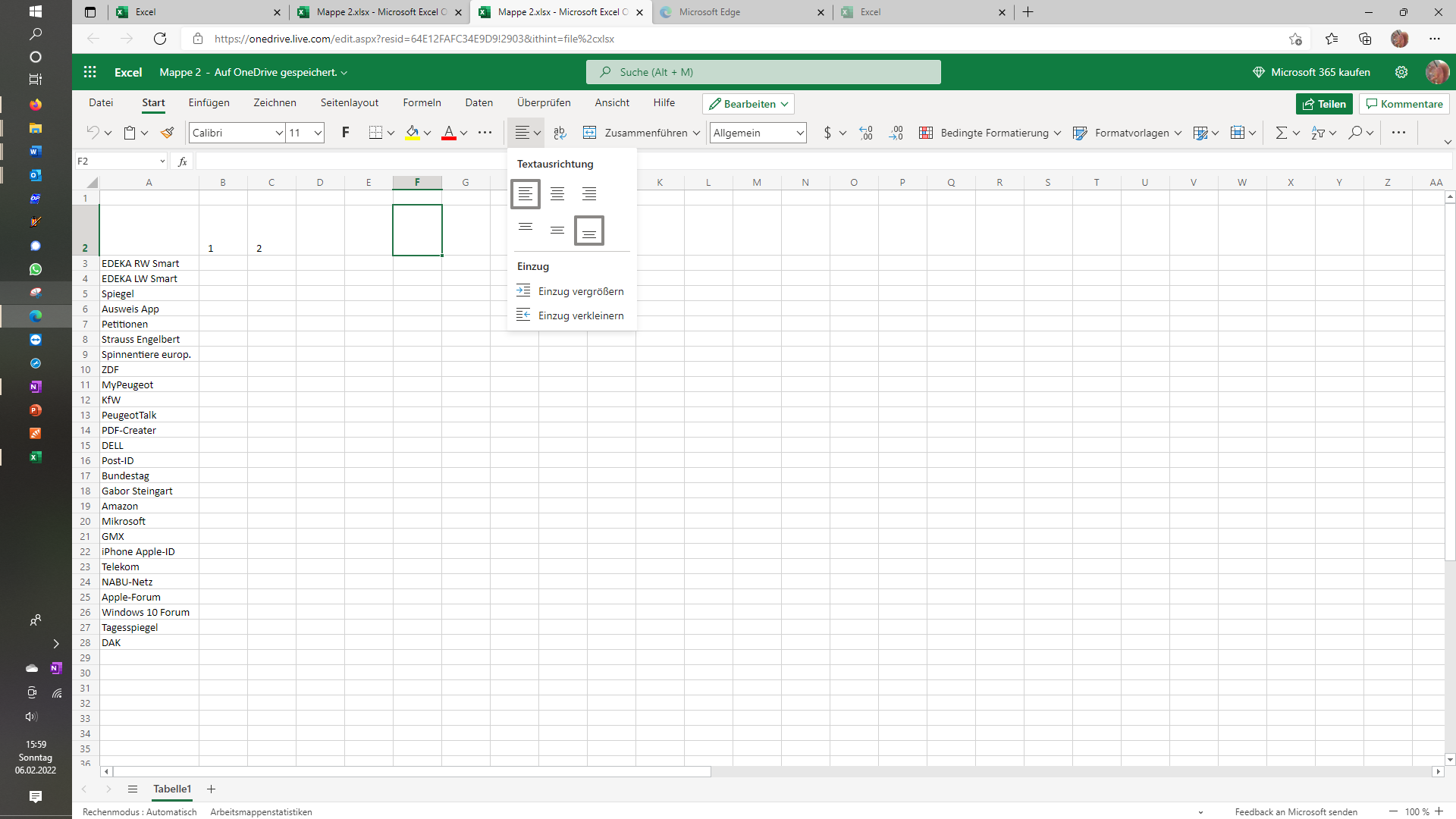Click the insert function fx icon

182,162
